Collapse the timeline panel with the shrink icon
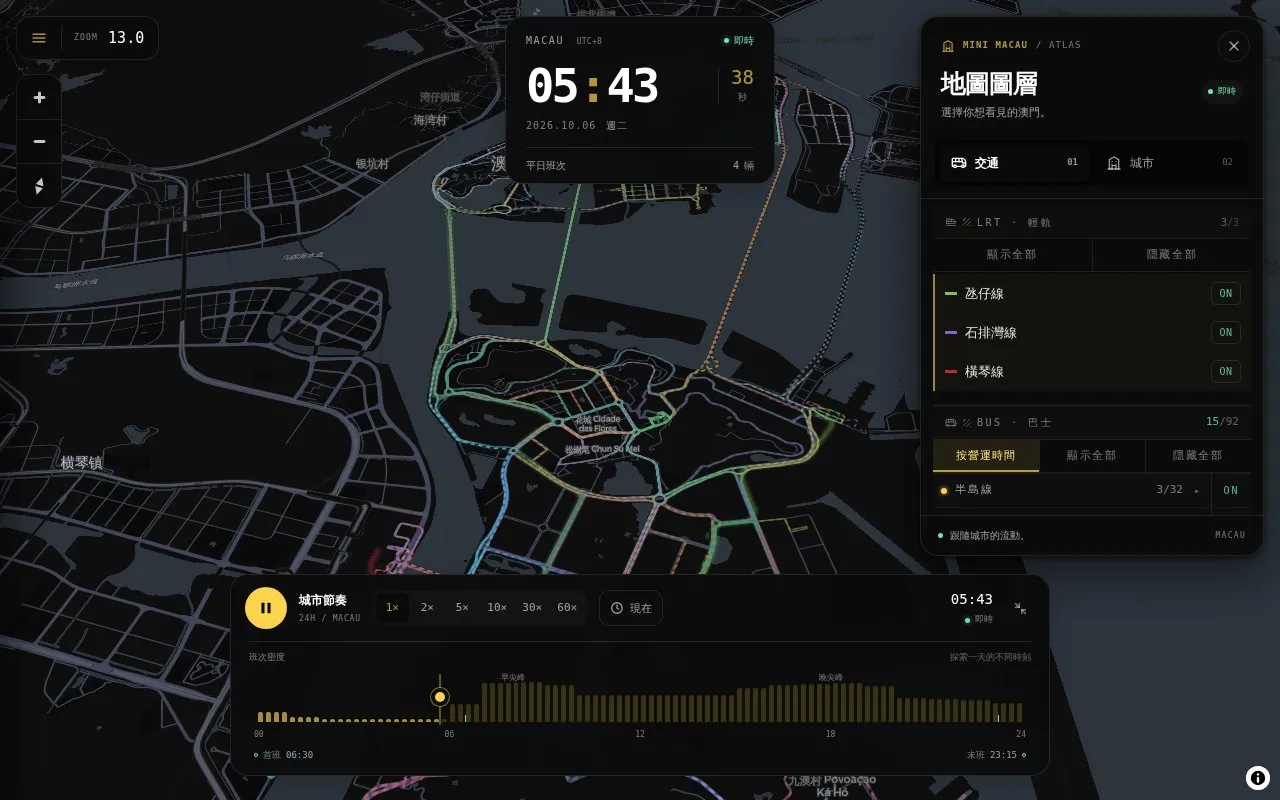Screen dimensions: 1280x800 coord(1020,608)
